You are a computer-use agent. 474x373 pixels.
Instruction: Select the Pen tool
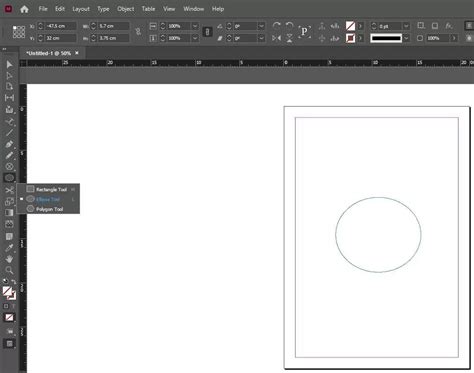9,144
